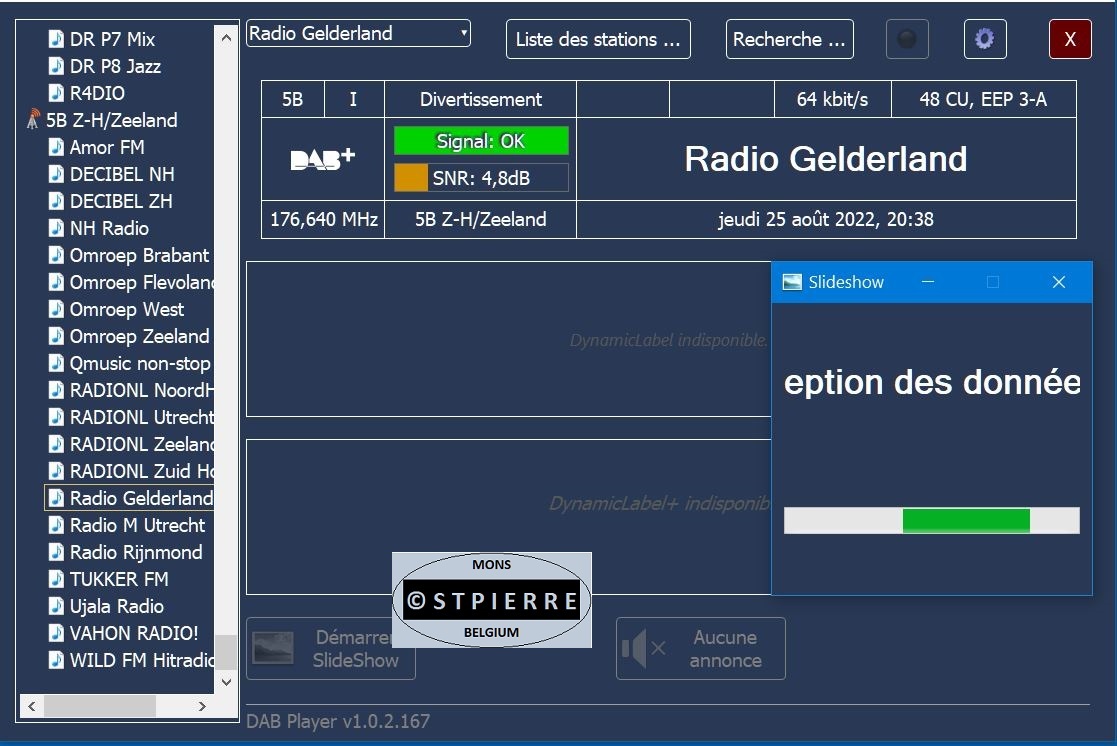Click the Aucune annonce button
Screen dimensions: 1117x746
[x=701, y=648]
